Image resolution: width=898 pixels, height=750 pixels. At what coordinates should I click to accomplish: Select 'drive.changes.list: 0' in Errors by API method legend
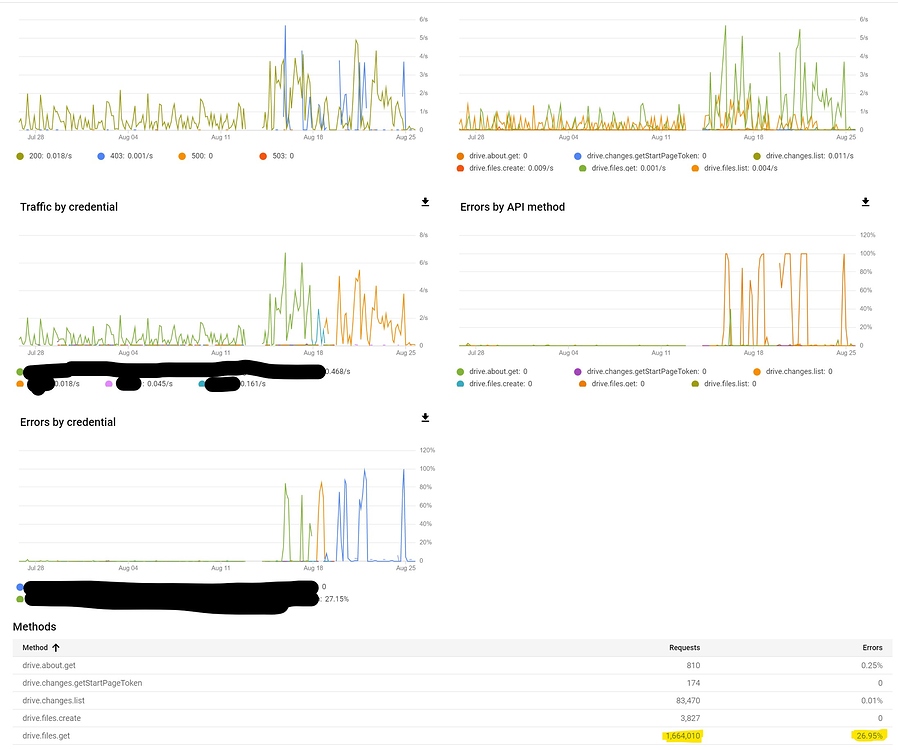point(793,372)
